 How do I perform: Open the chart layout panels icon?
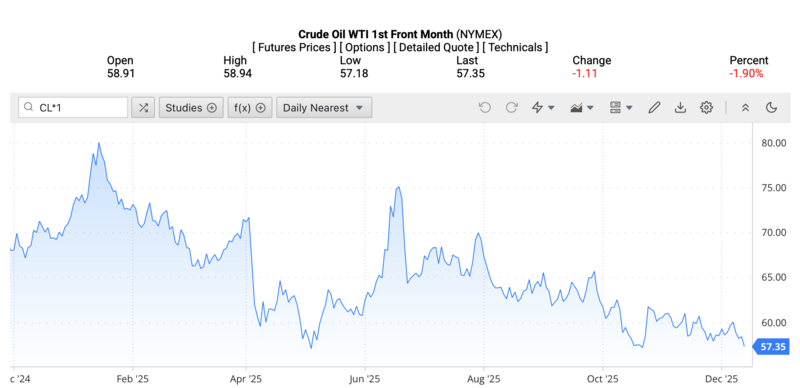615,108
